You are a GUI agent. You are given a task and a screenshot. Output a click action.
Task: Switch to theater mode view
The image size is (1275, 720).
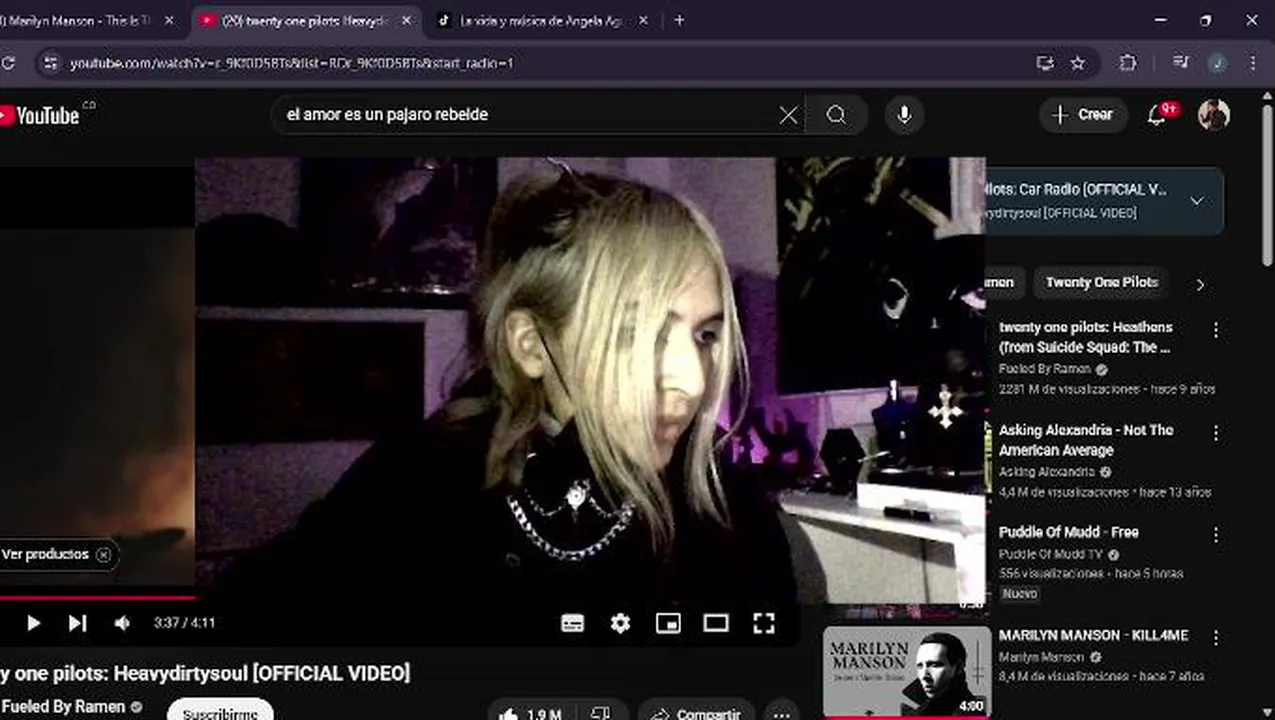click(x=716, y=623)
